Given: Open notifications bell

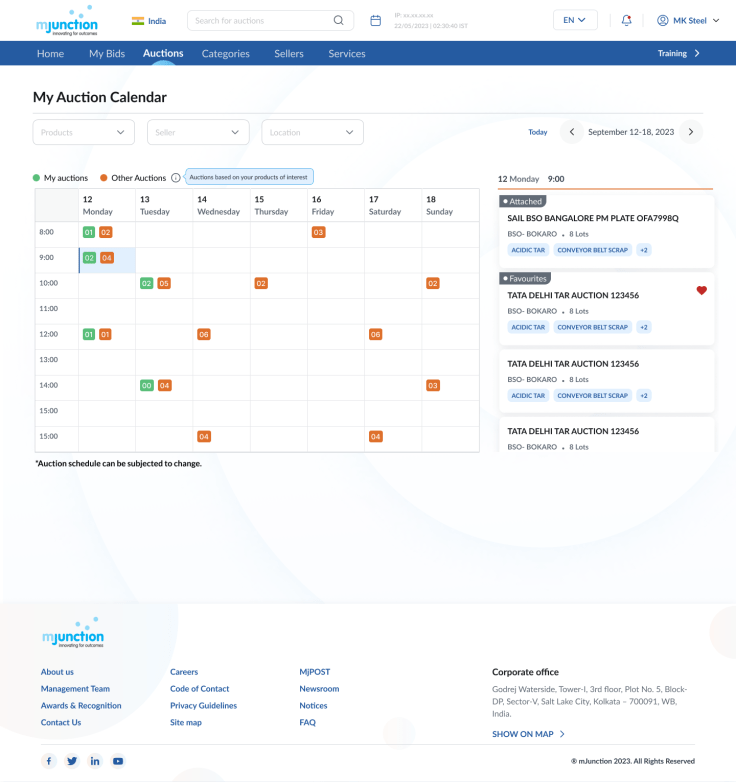Looking at the screenshot, I should (x=627, y=20).
